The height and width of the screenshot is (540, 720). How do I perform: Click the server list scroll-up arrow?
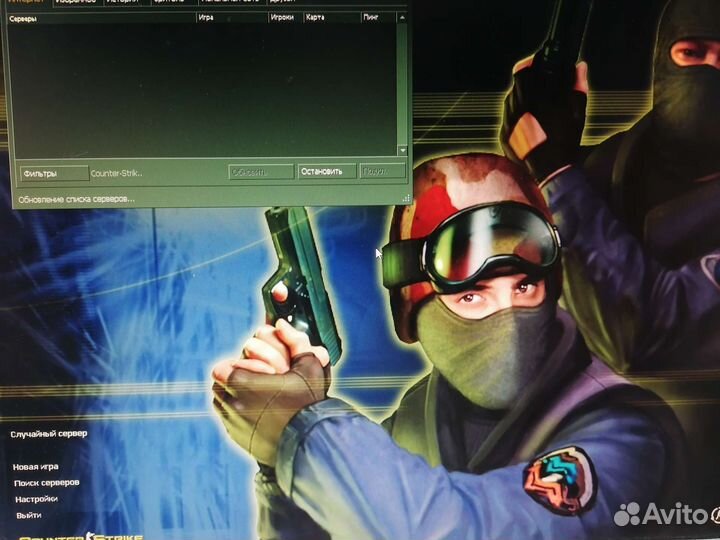pos(402,18)
